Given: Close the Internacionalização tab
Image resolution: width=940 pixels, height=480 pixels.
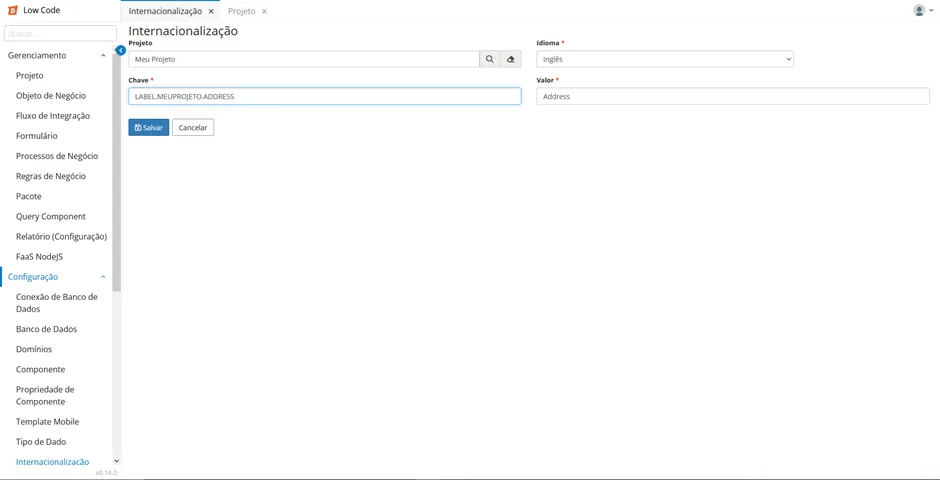Looking at the screenshot, I should tap(211, 11).
